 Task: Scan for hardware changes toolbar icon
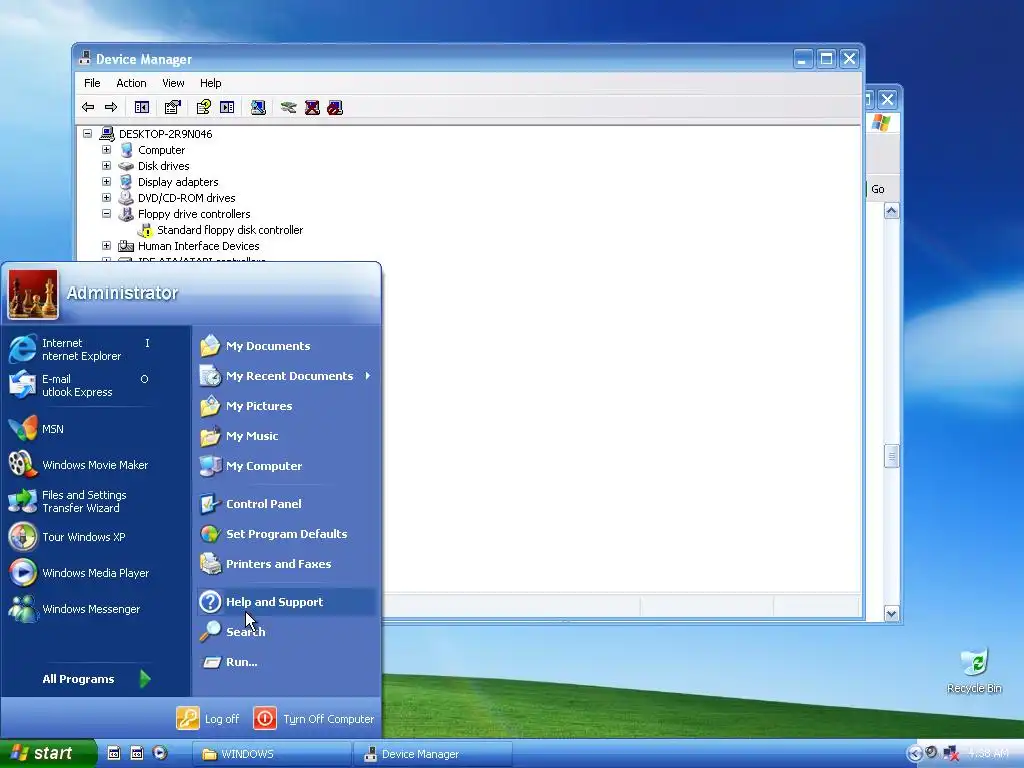[x=258, y=107]
